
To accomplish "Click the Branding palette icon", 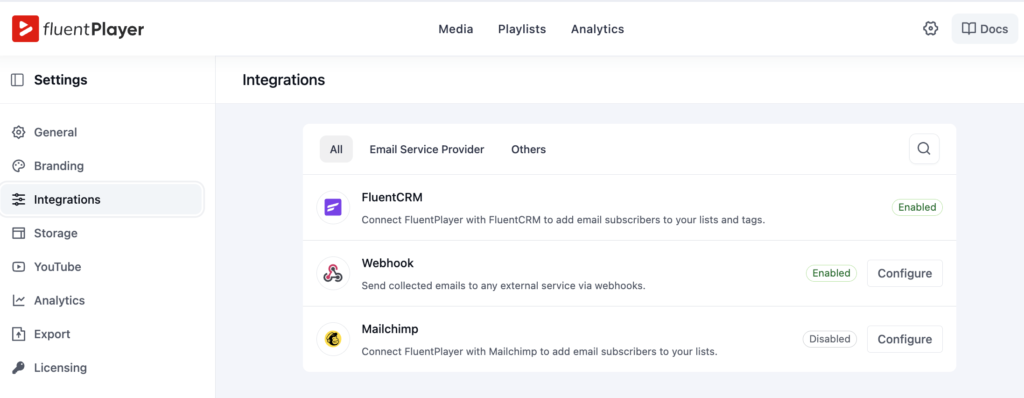I will tap(19, 166).
